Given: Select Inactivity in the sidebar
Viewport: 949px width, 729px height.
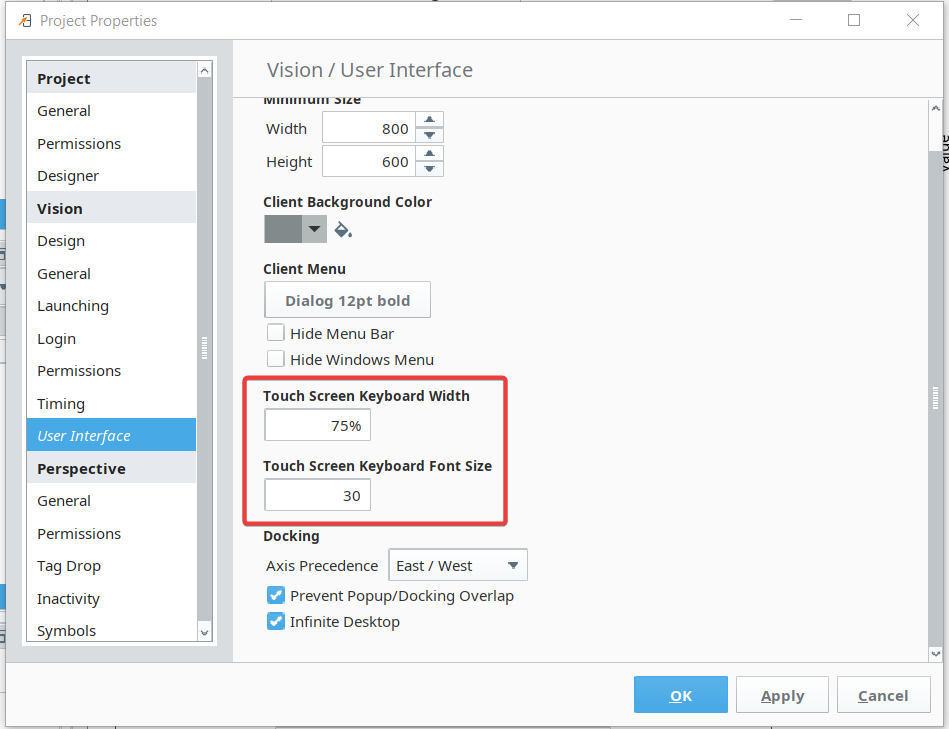Looking at the screenshot, I should point(111,598).
